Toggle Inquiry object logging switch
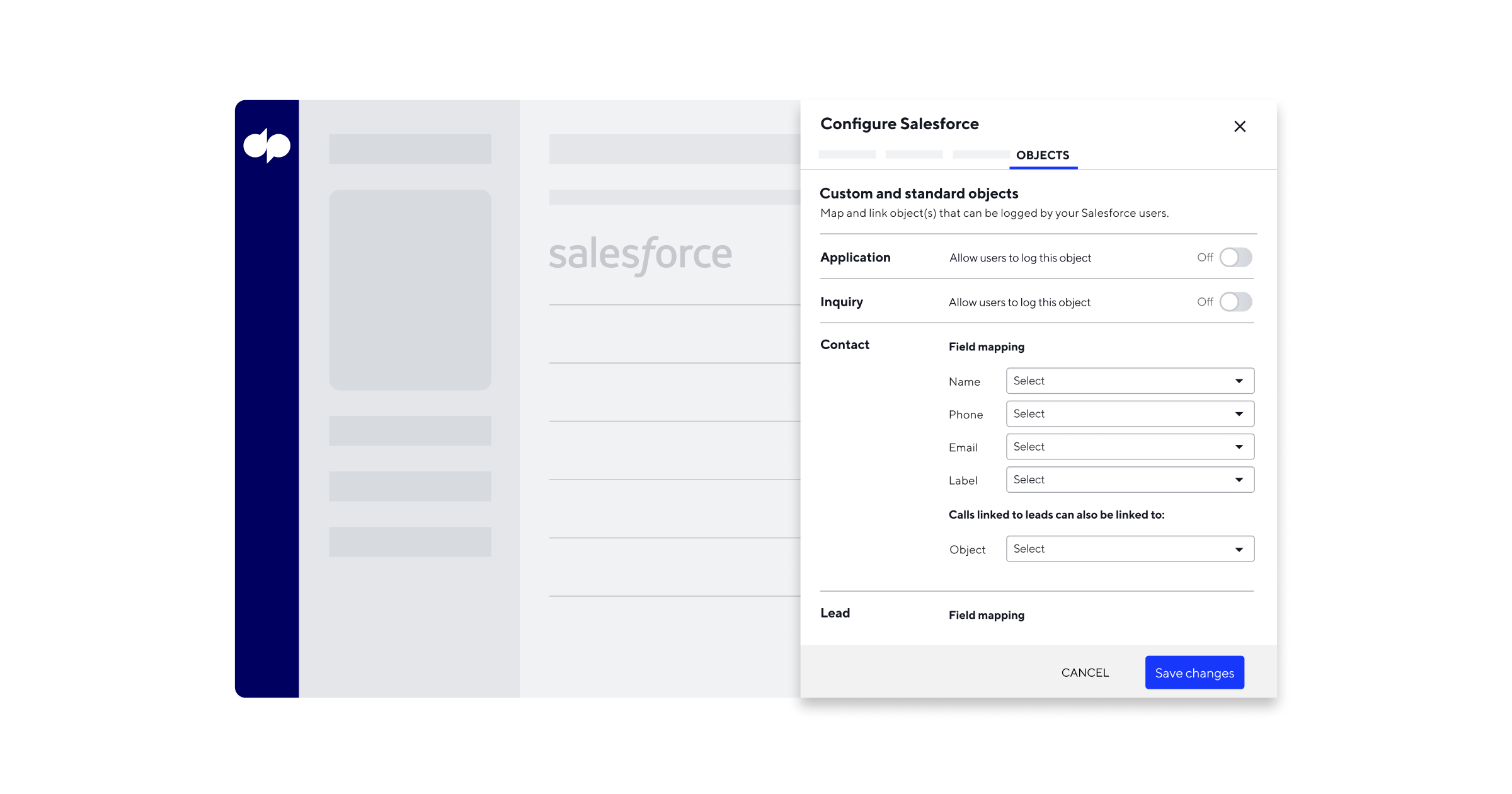 tap(1235, 302)
